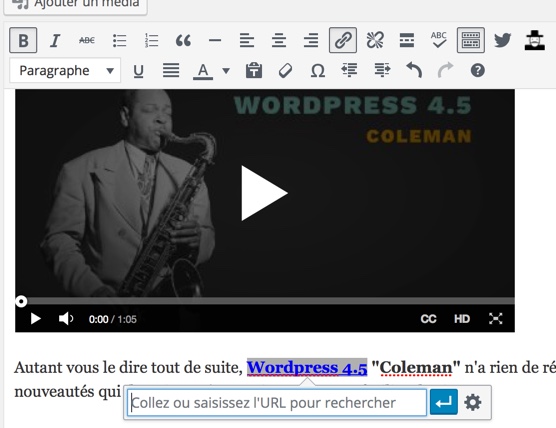Play the video with the large center play button
The height and width of the screenshot is (428, 556).
coord(264,193)
